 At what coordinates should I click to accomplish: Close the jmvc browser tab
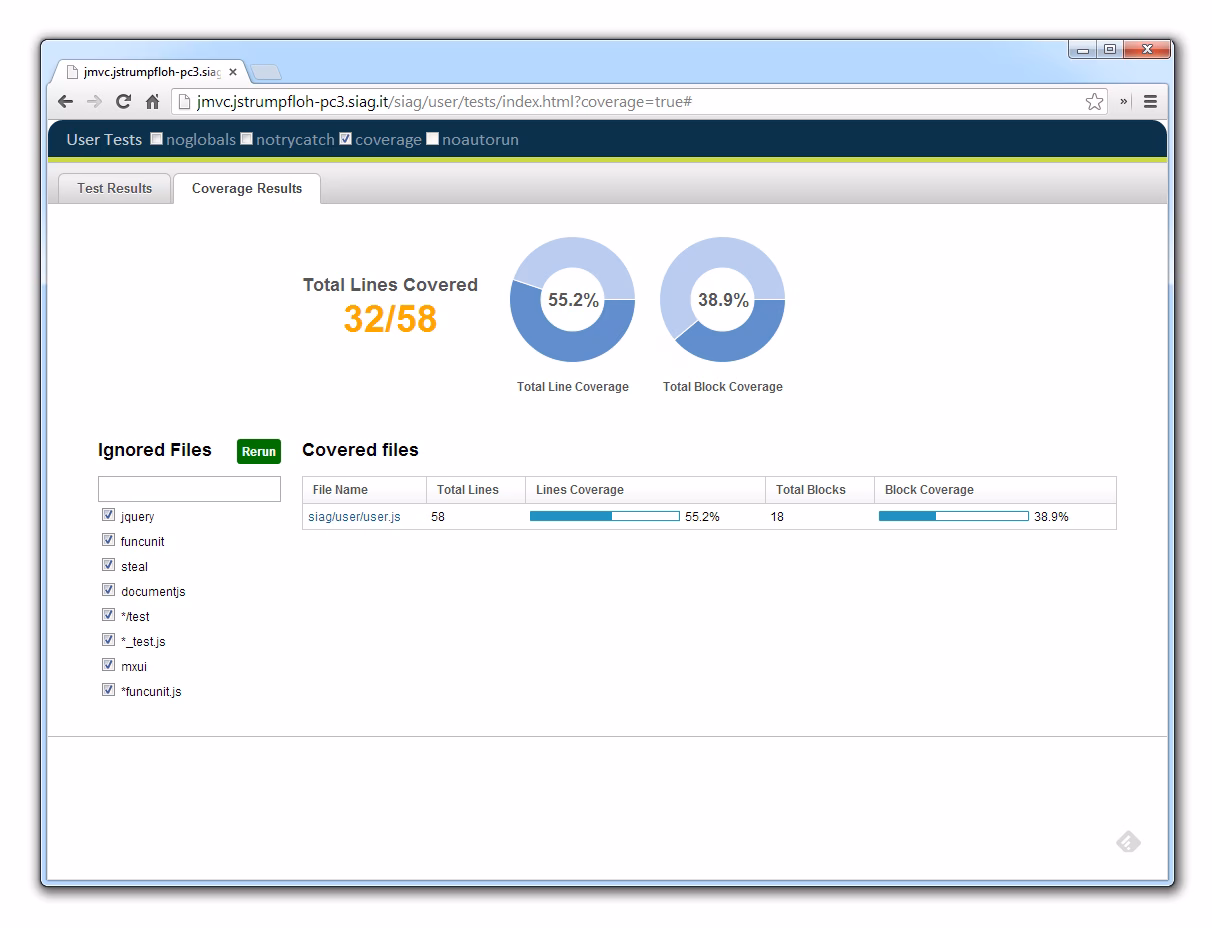tap(233, 72)
